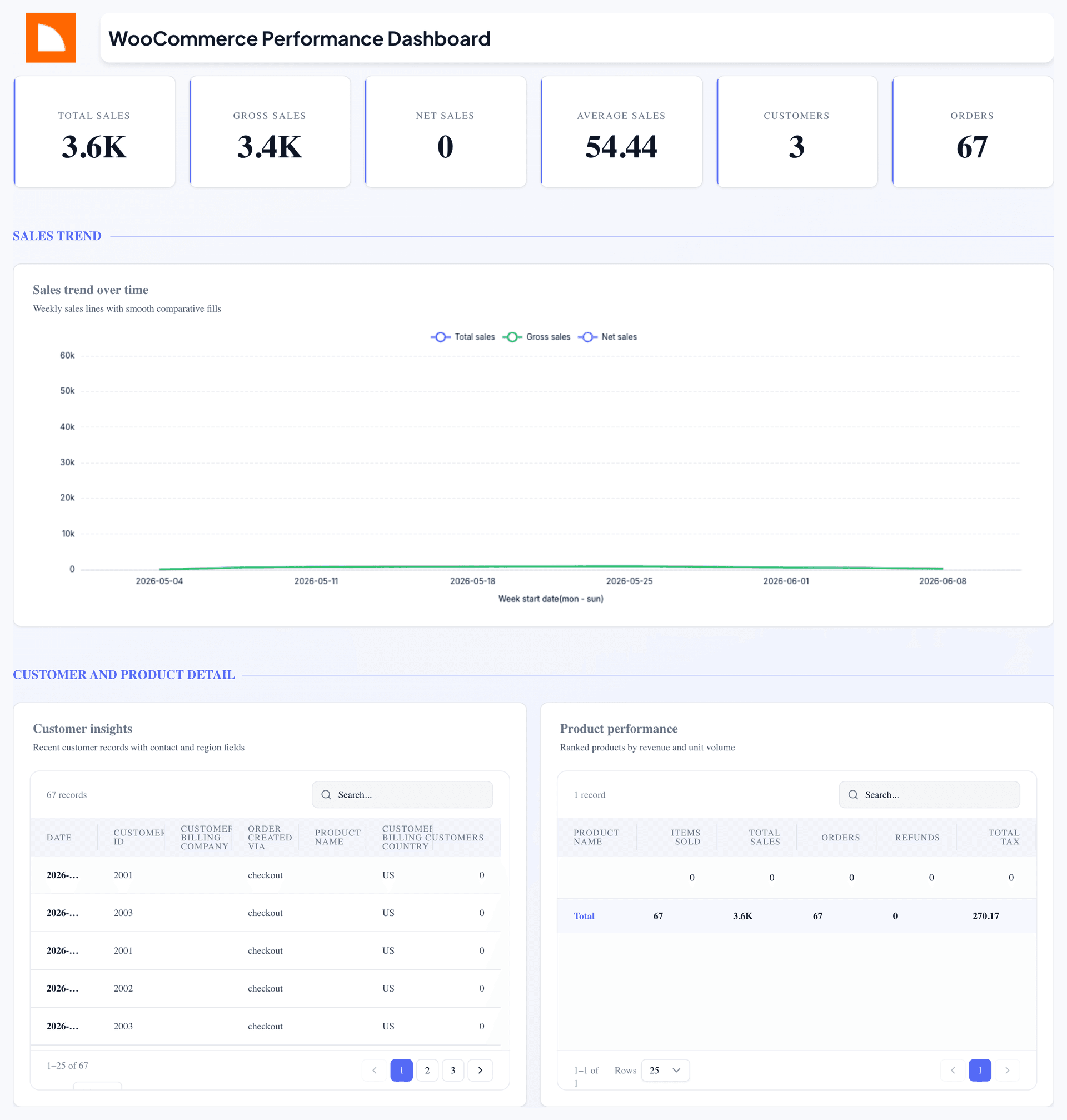Click the WooCommerce Performance Dashboard title
The height and width of the screenshot is (1120, 1067).
pyautogui.click(x=300, y=38)
